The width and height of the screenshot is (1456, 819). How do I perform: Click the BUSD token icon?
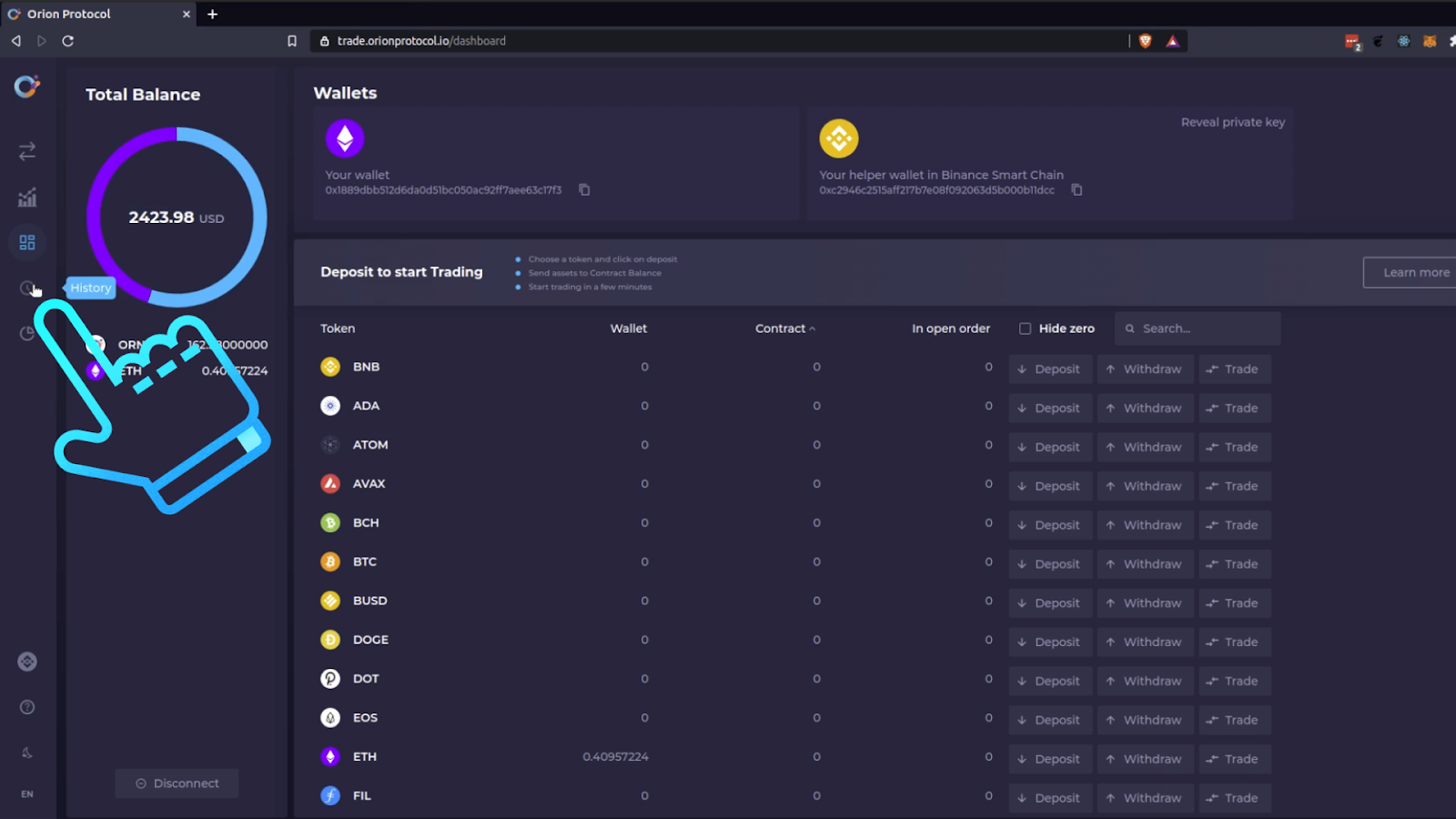point(330,601)
